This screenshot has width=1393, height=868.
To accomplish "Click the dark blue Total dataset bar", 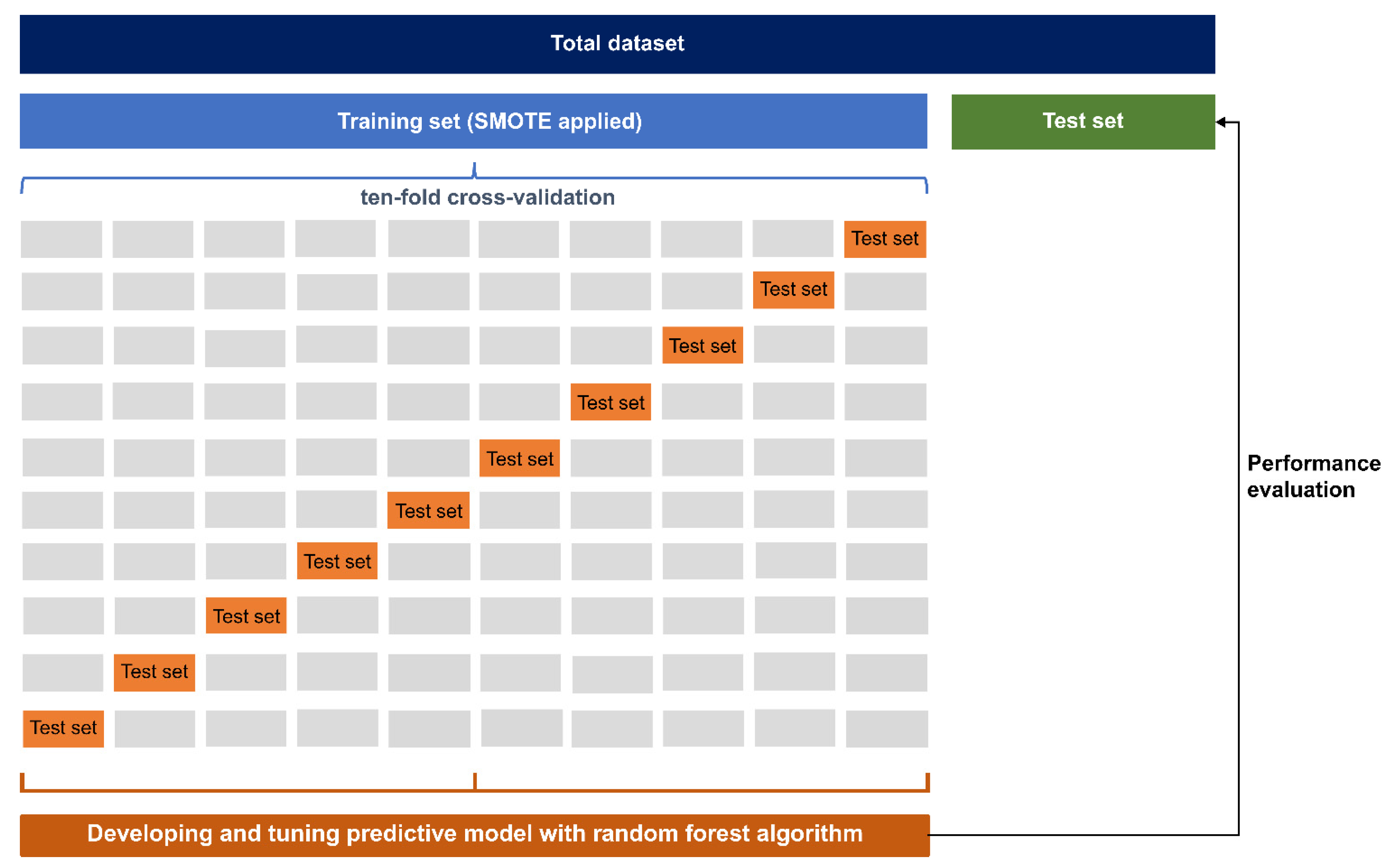I will coord(617,44).
